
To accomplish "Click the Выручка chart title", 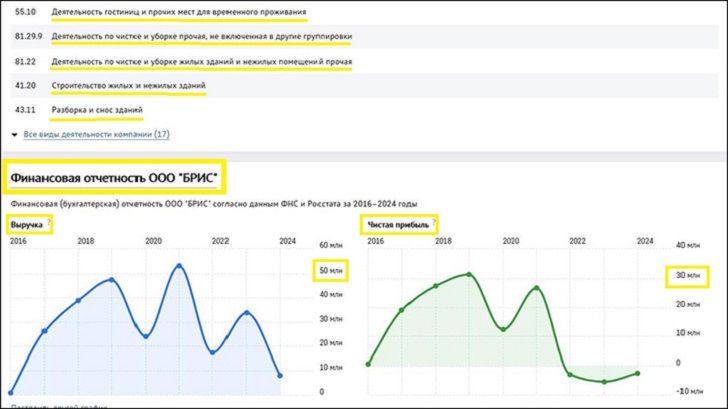I will (26, 225).
